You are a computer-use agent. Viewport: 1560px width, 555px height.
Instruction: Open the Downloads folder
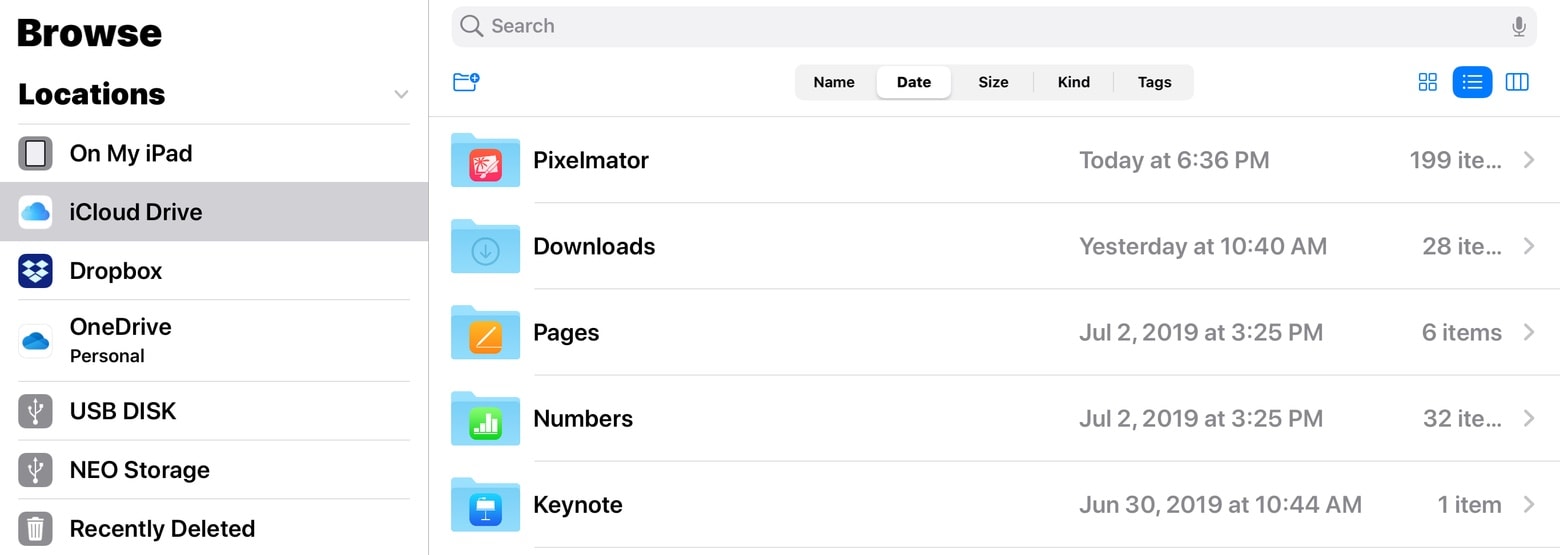[594, 246]
